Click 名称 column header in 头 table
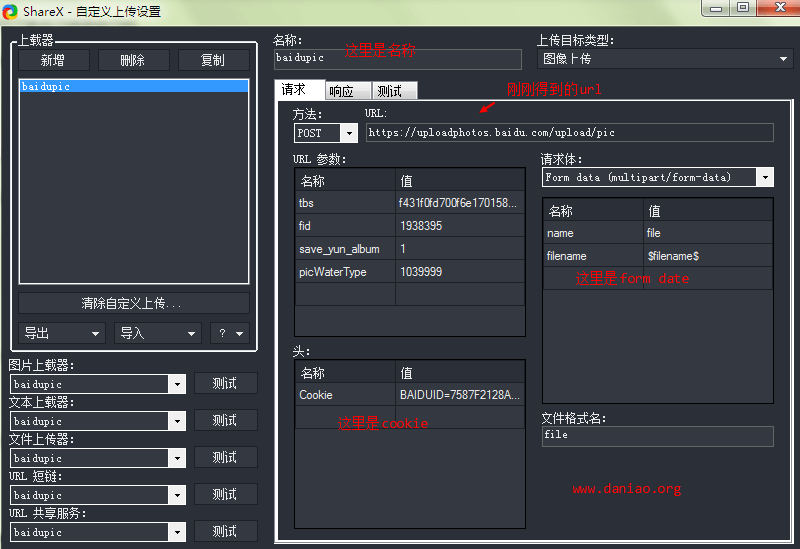 point(345,372)
